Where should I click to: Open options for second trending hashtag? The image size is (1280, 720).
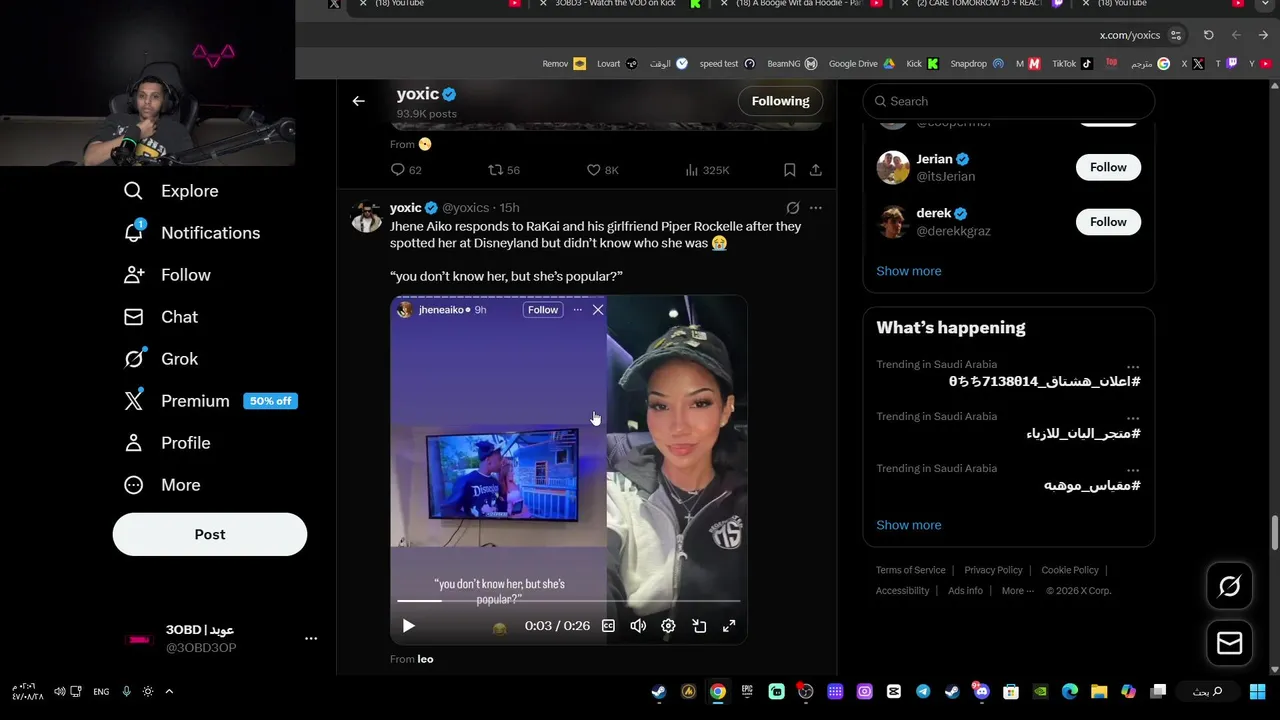click(x=1133, y=417)
